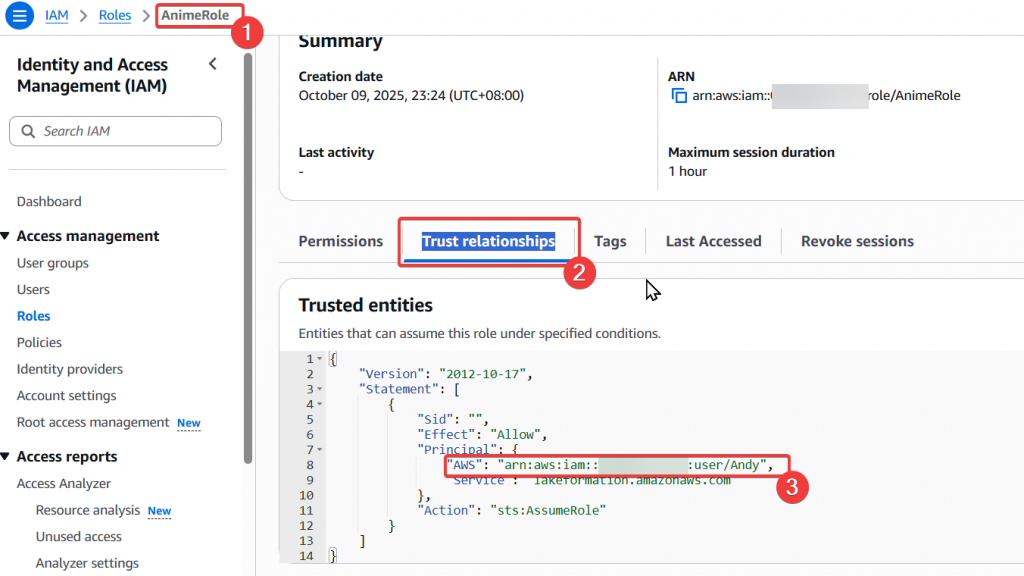Image resolution: width=1024 pixels, height=576 pixels.
Task: Fold the Statement array at line 3
Action: pos(319,389)
